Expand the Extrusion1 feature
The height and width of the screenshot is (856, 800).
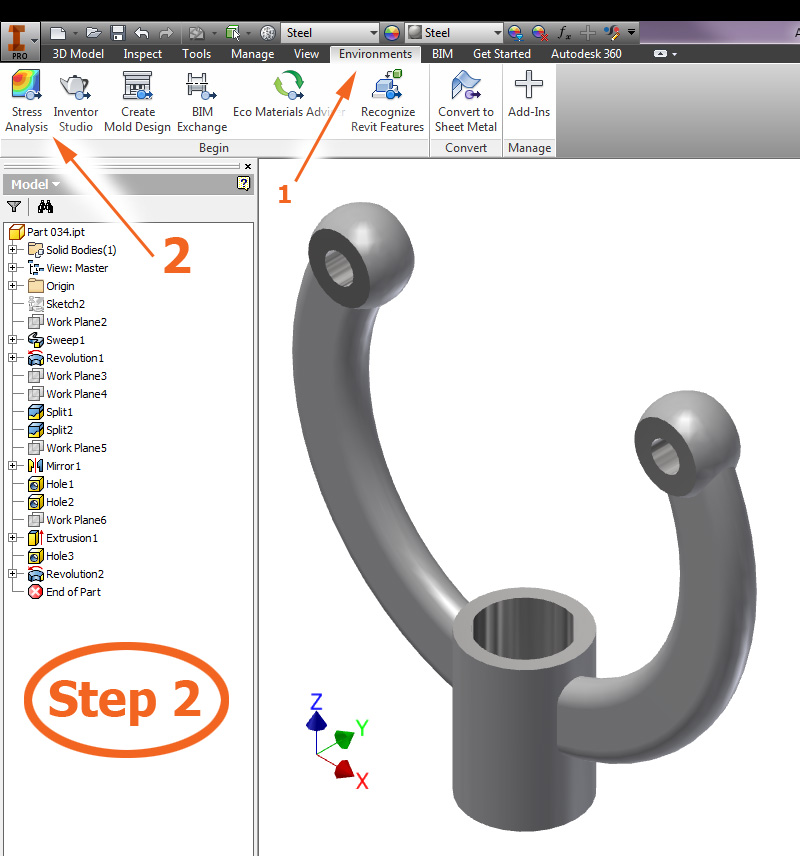[13, 538]
